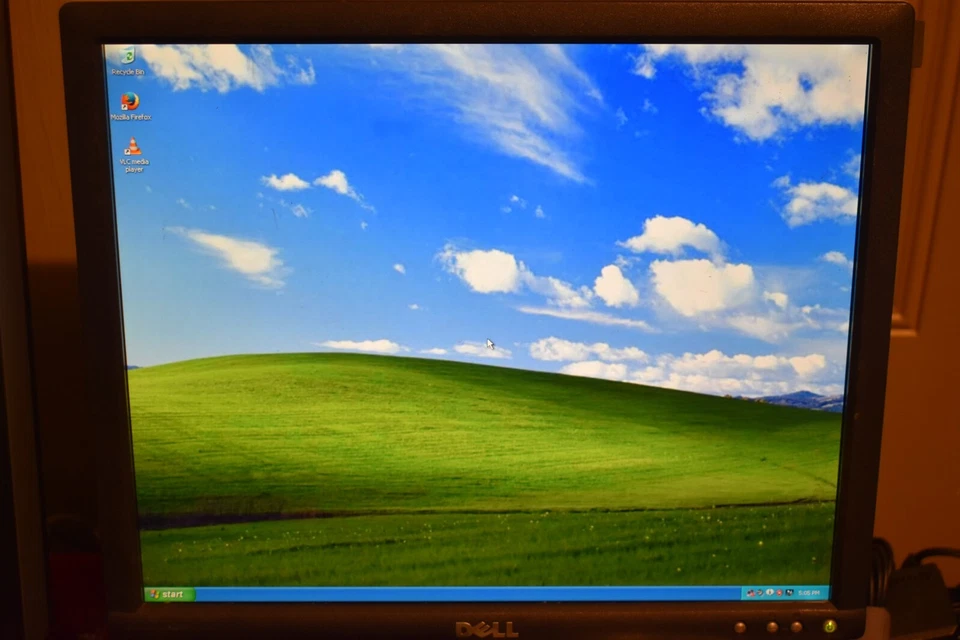Launch Mozilla Firefox from the desktop
The image size is (960, 640).
click(129, 102)
